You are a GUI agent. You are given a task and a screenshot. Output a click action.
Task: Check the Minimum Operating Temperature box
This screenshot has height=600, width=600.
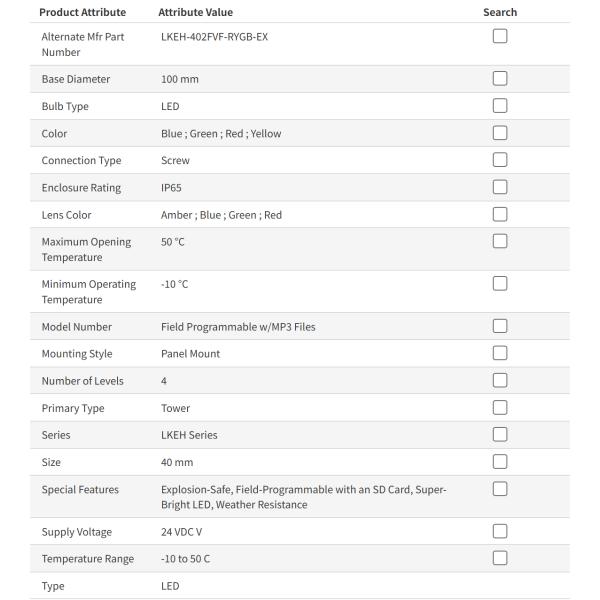tap(500, 283)
